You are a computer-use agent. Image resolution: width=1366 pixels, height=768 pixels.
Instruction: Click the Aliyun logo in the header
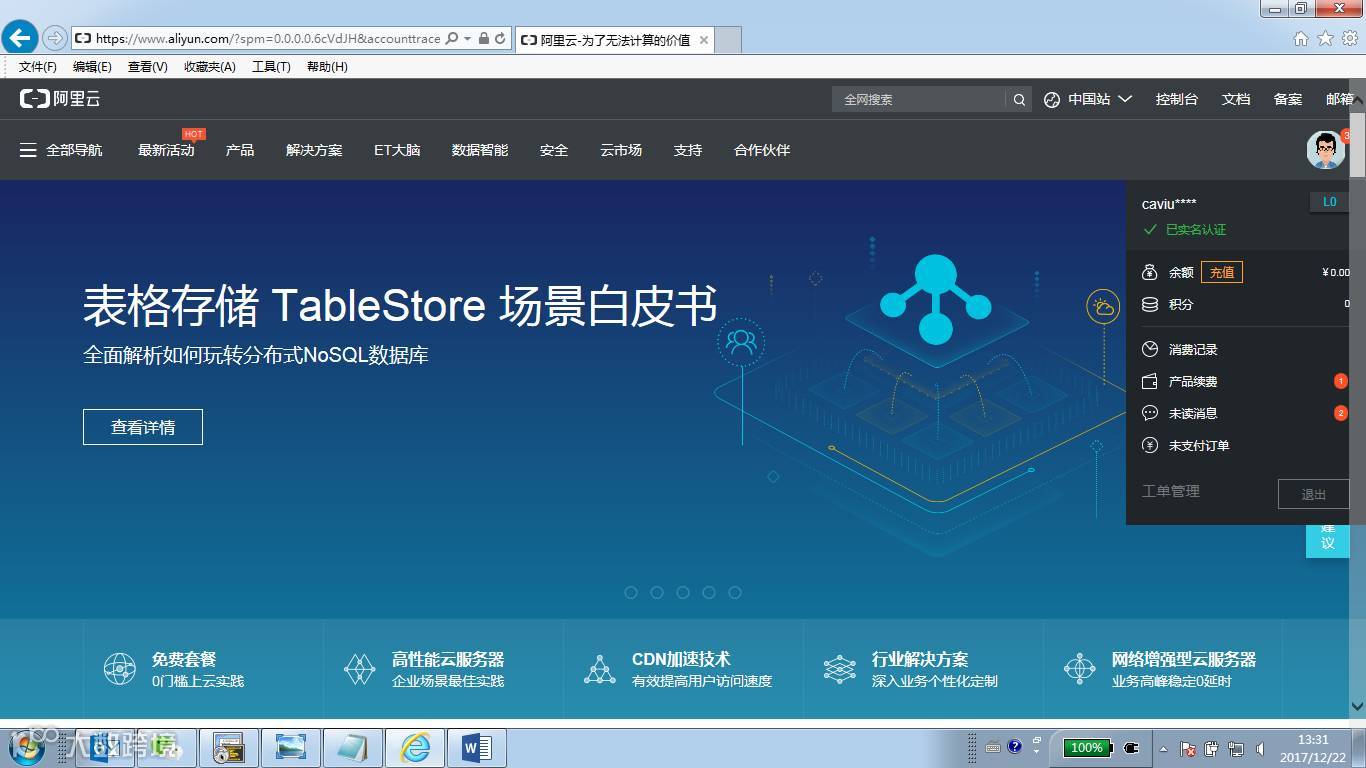pos(60,99)
